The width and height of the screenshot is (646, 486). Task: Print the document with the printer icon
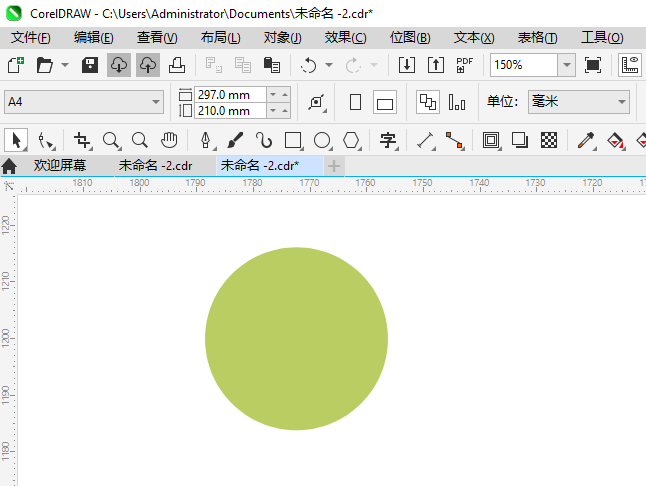[177, 65]
